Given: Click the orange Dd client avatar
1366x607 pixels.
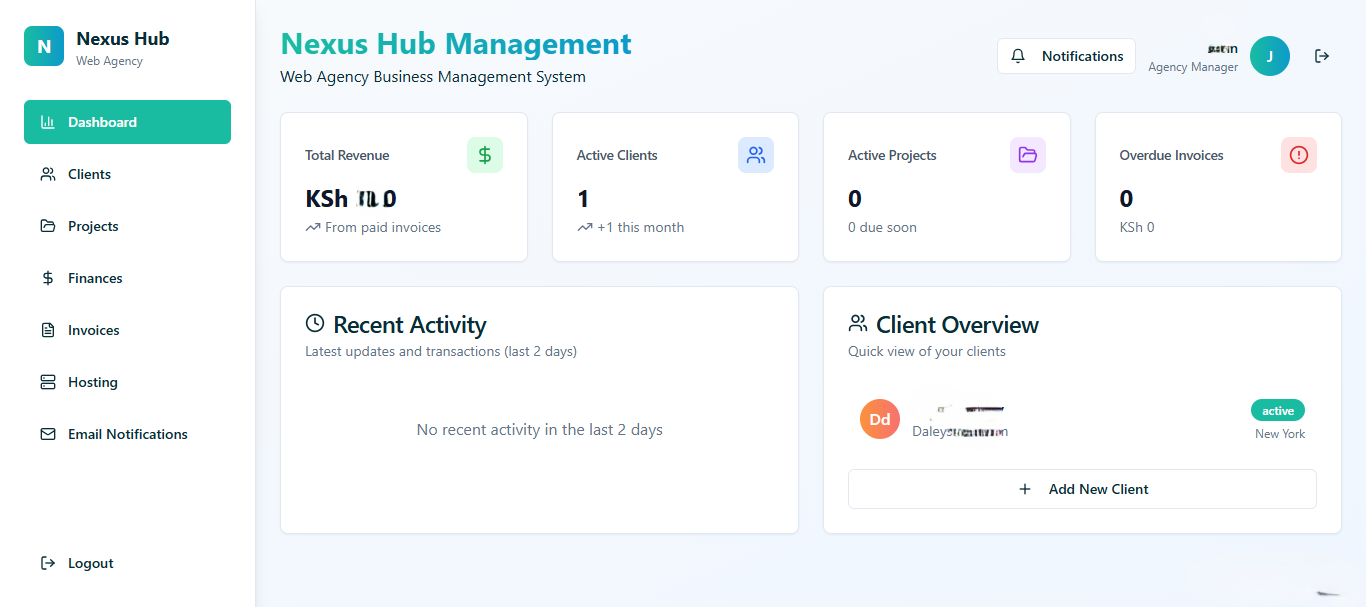Looking at the screenshot, I should [880, 420].
